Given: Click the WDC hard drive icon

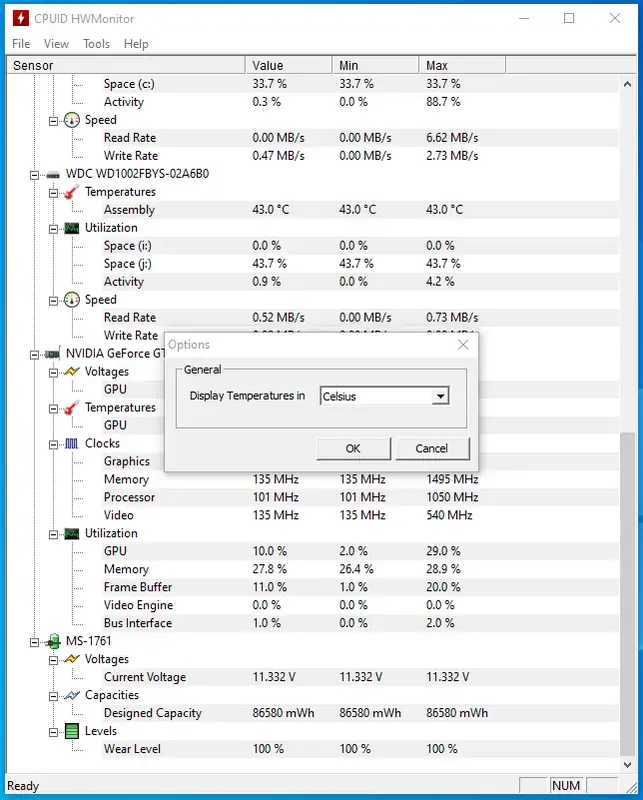Looking at the screenshot, I should [x=53, y=174].
